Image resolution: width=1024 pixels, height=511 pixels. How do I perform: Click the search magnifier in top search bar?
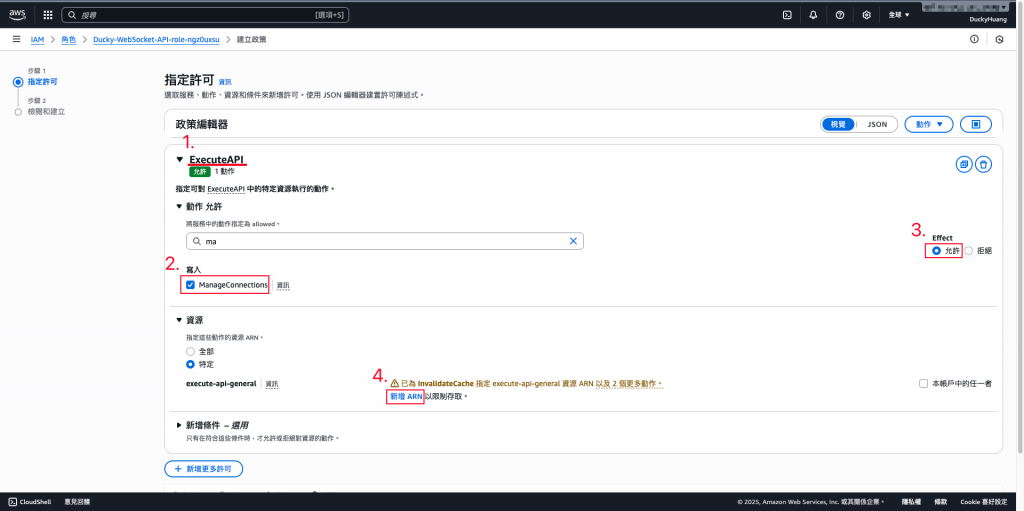pos(72,14)
